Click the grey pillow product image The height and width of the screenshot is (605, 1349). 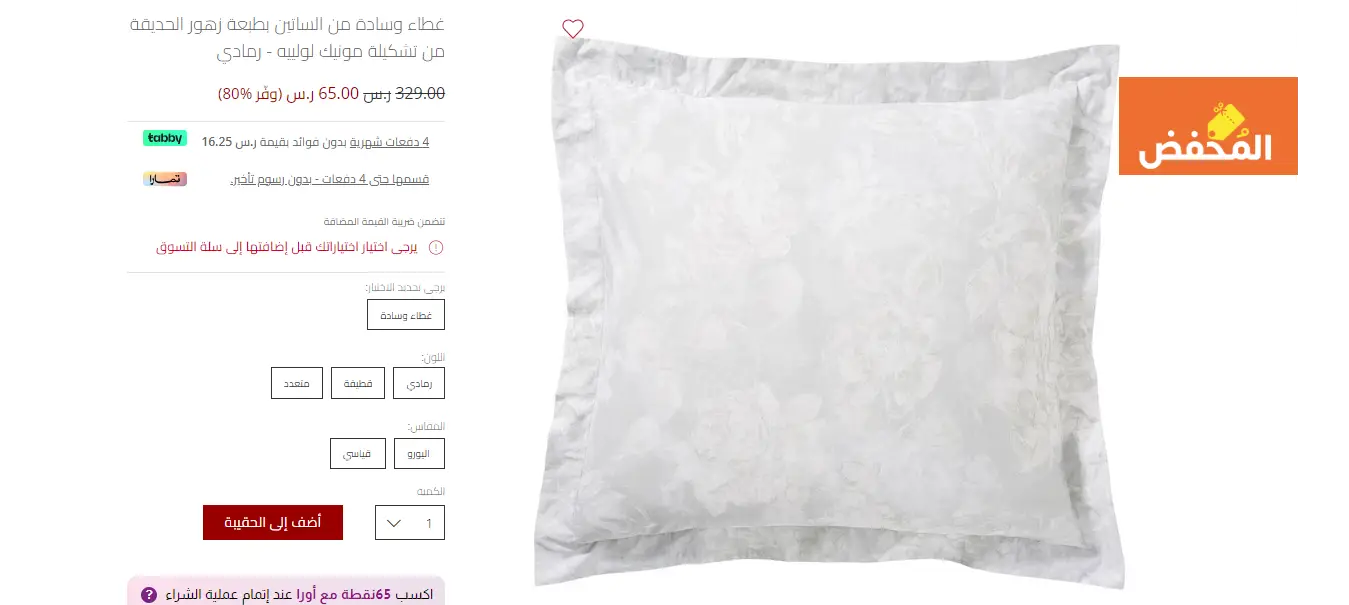[828, 315]
